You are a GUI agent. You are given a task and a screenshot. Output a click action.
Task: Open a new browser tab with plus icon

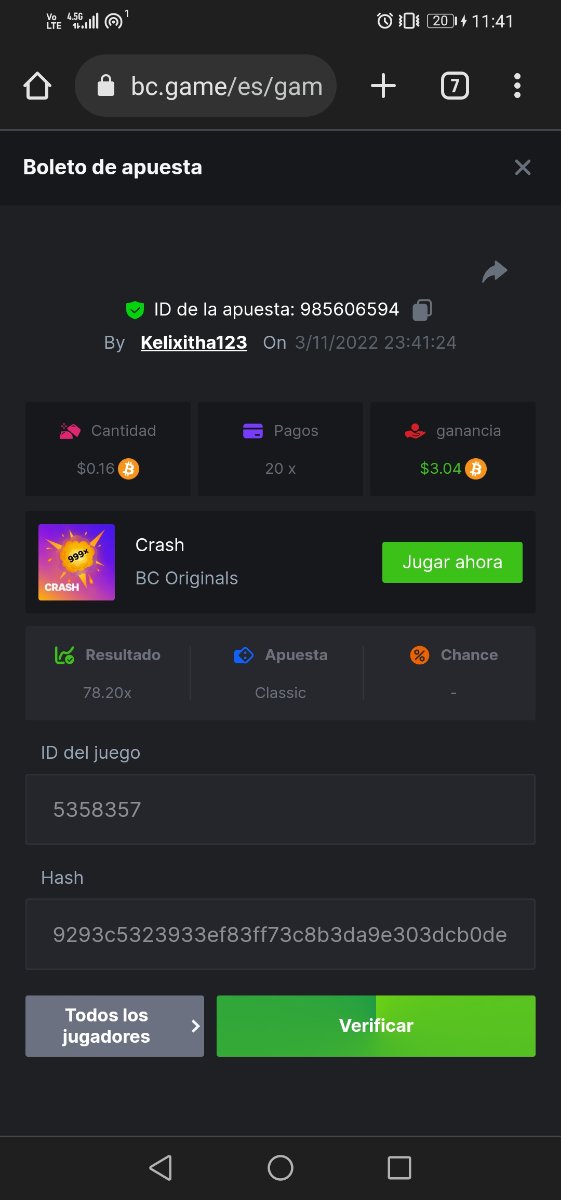pyautogui.click(x=383, y=86)
